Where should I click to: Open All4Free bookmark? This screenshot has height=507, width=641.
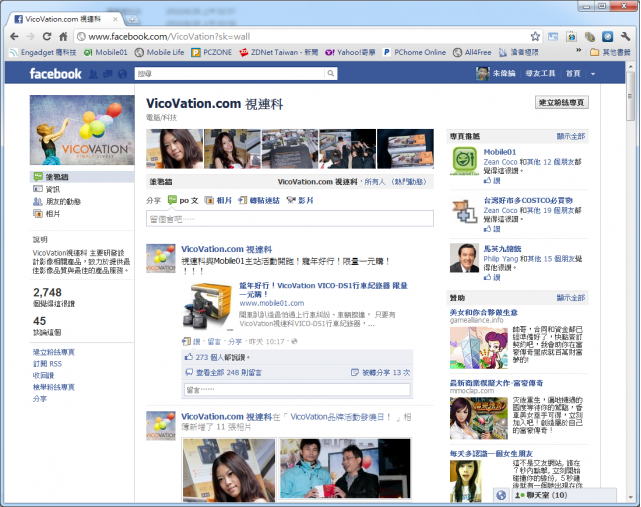point(472,52)
